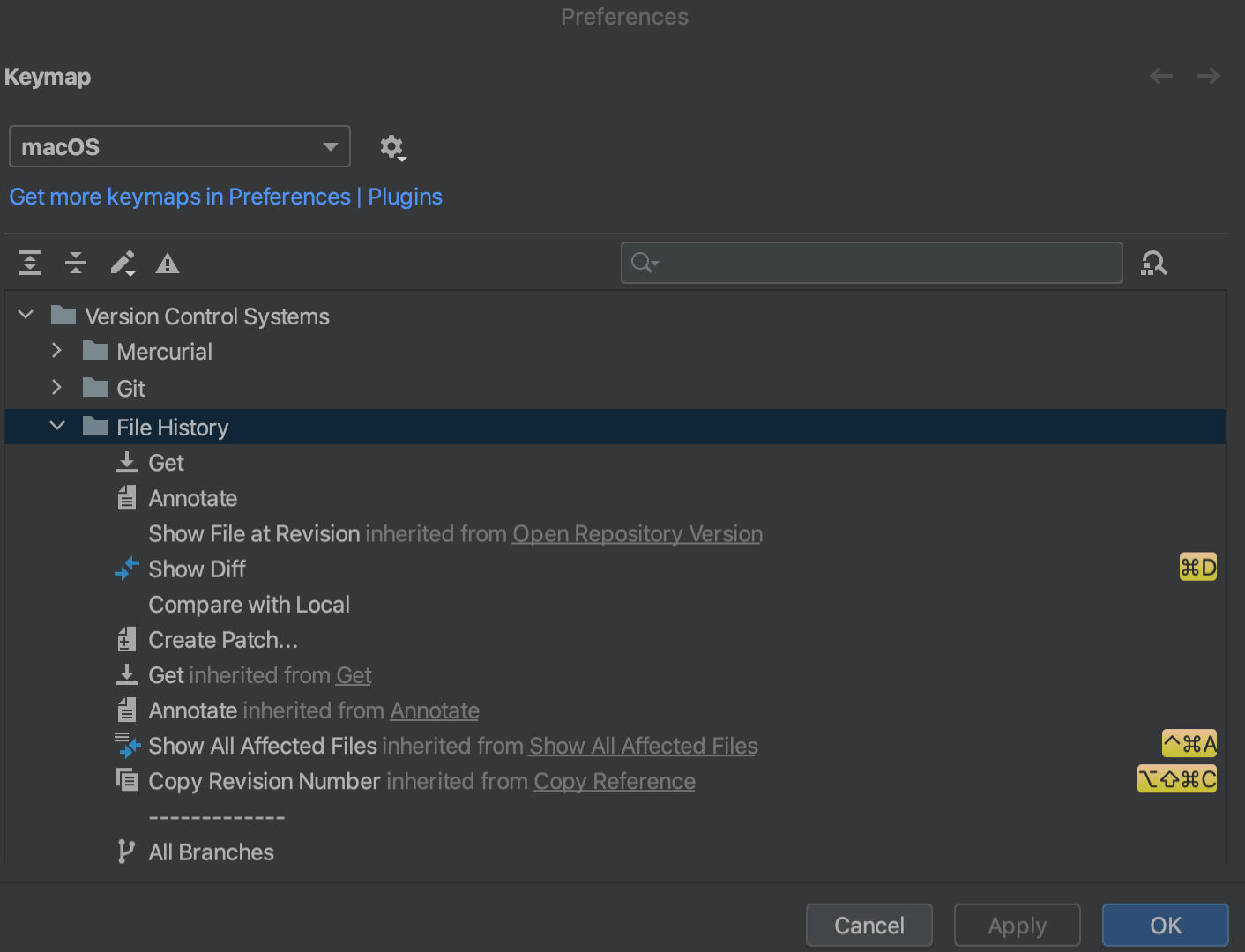Collapse the Version Control Systems node
Screen dimensions: 1245x952
[x=25, y=314]
